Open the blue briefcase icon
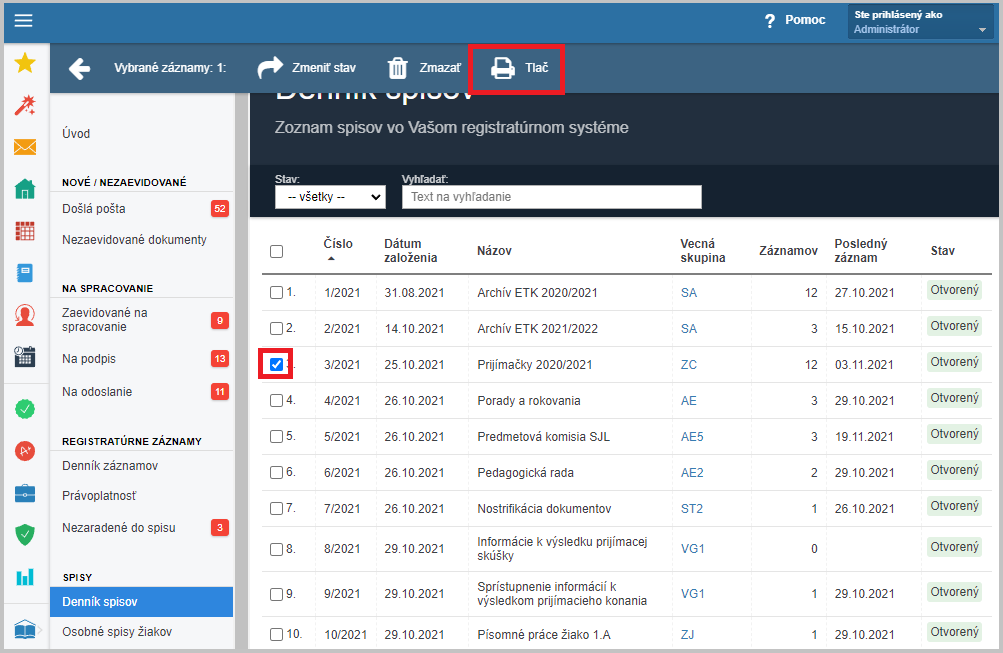The image size is (1003, 653). coord(25,493)
